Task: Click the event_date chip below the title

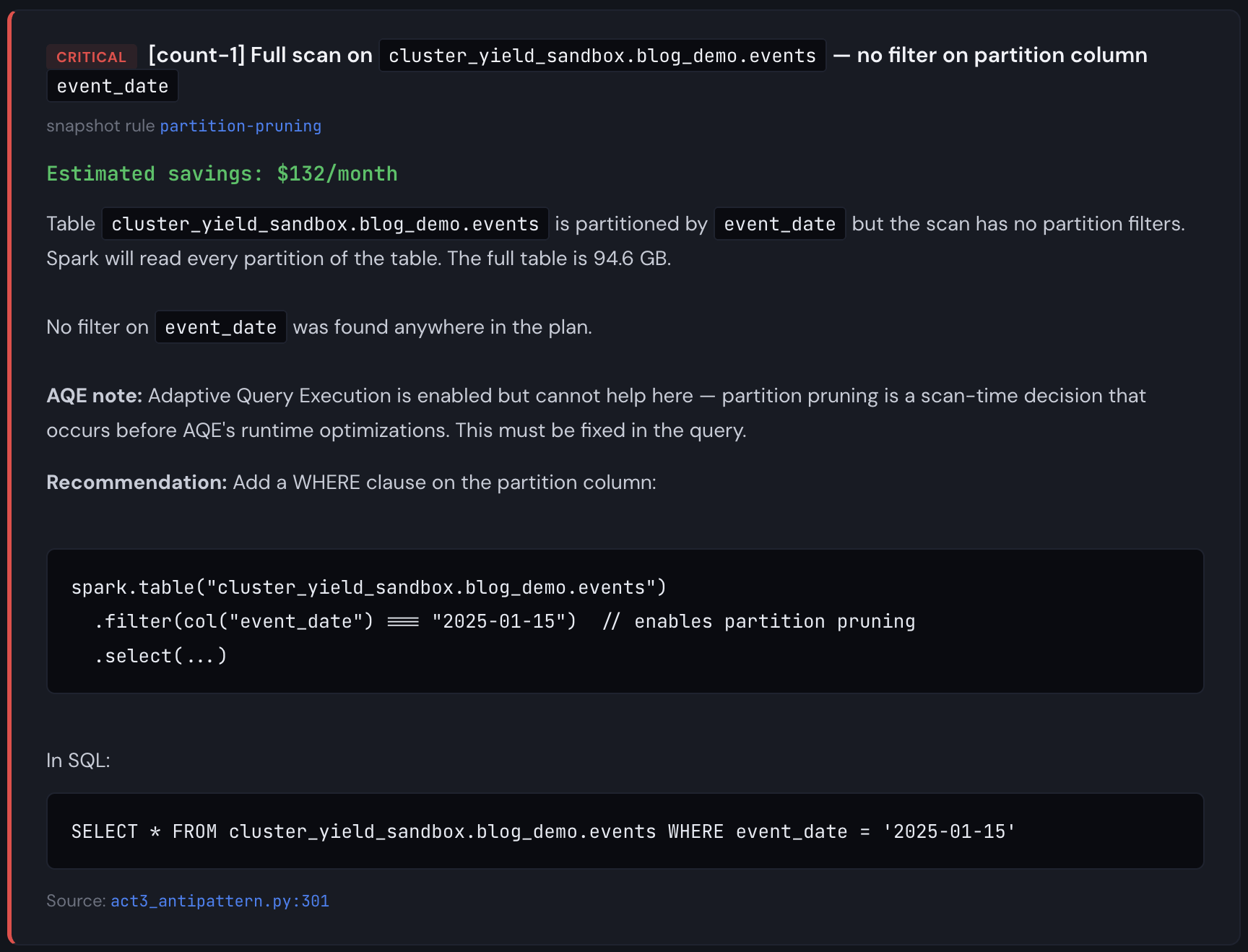Action: (112, 86)
